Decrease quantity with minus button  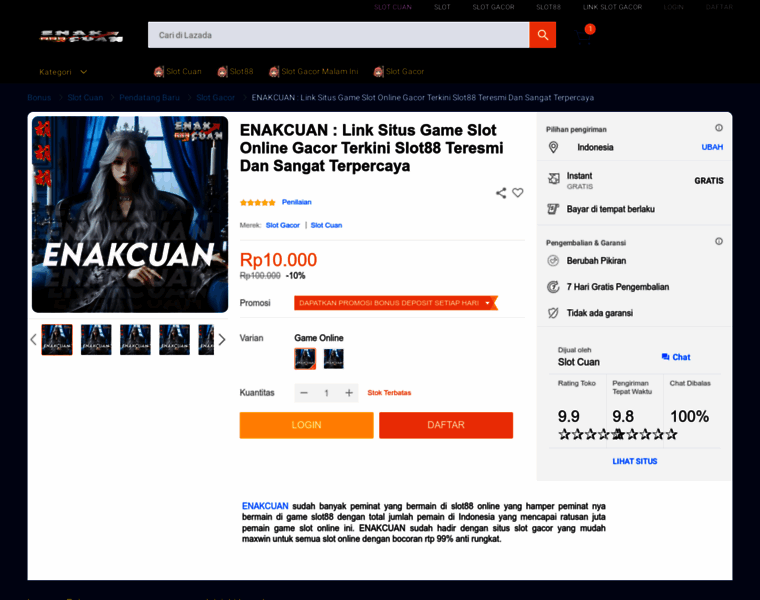point(304,393)
